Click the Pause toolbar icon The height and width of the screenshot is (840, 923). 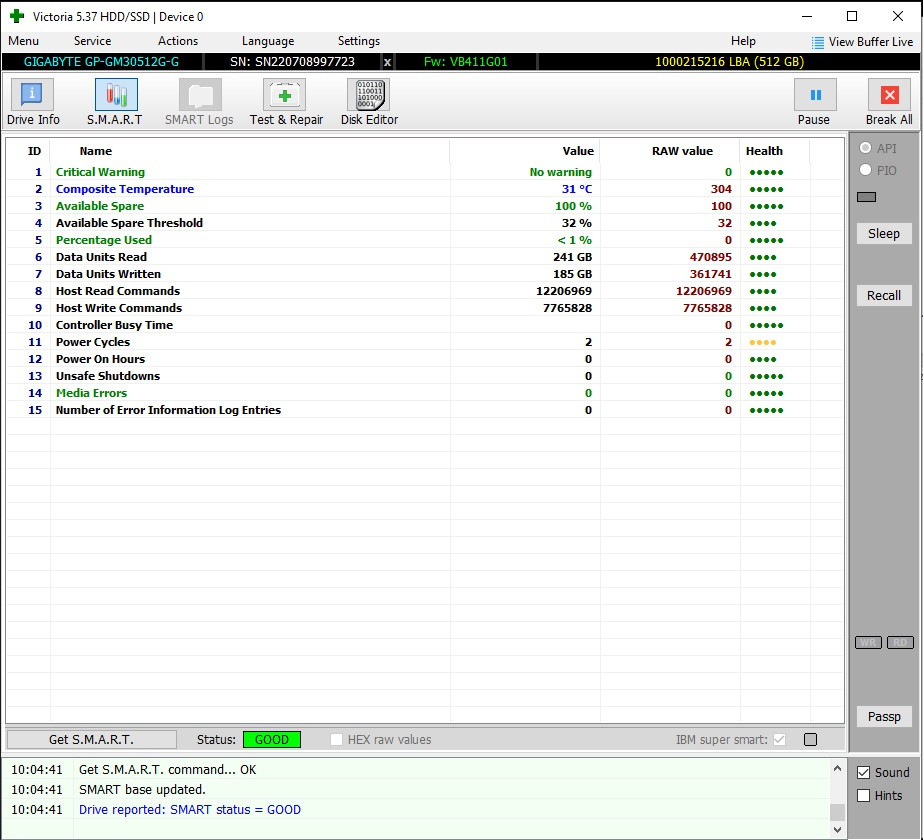[x=814, y=103]
